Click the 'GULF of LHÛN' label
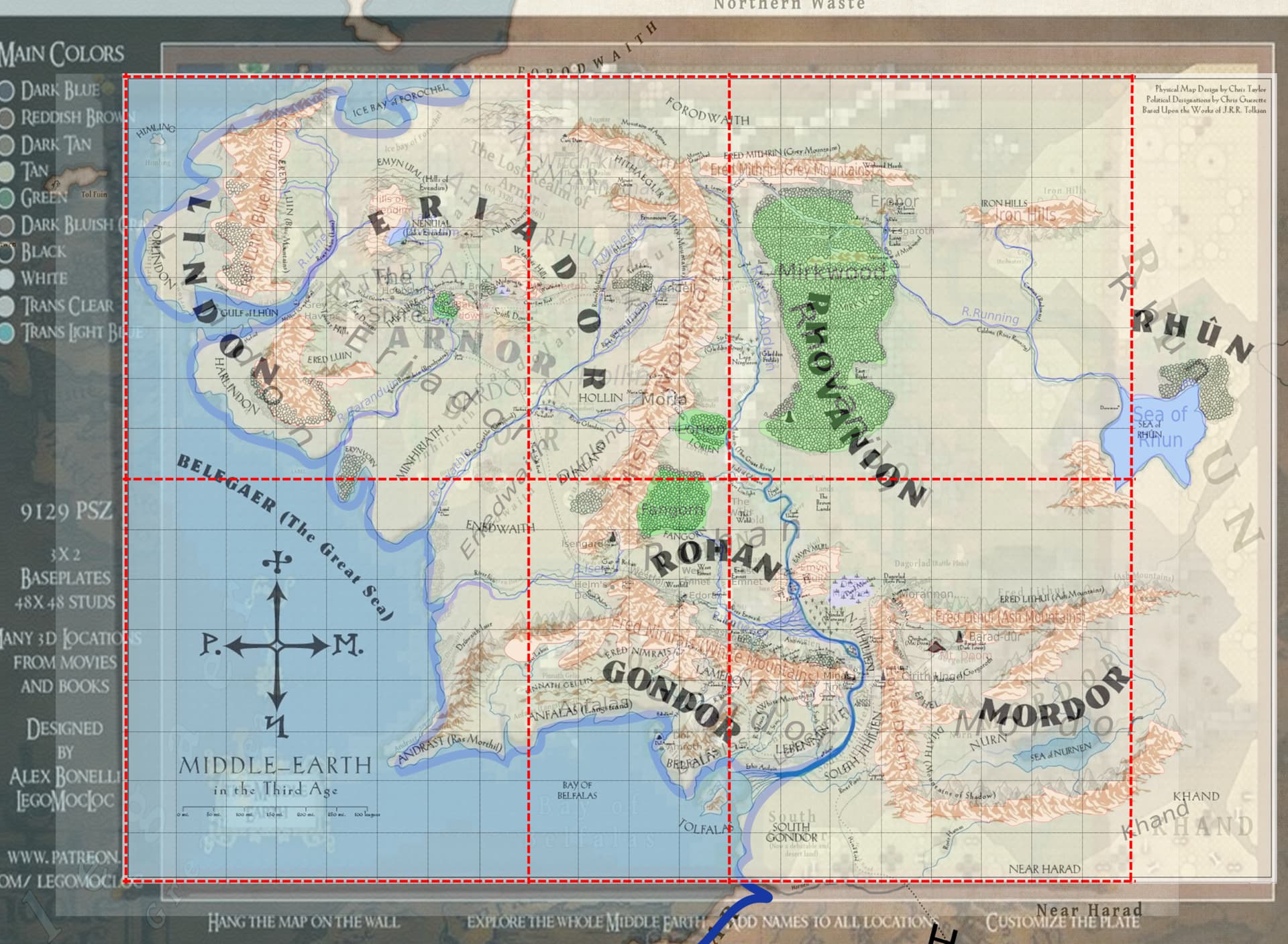 pos(249,313)
